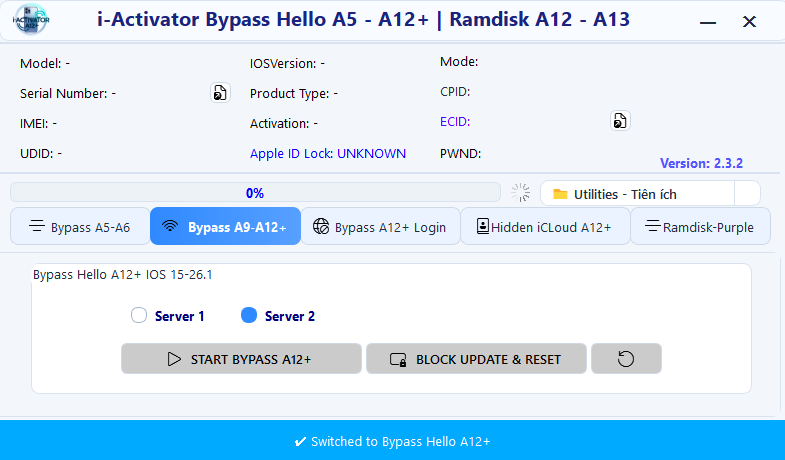Click the lock icon in BLOCK UPDATE & RESET
The height and width of the screenshot is (460, 785).
click(x=399, y=360)
